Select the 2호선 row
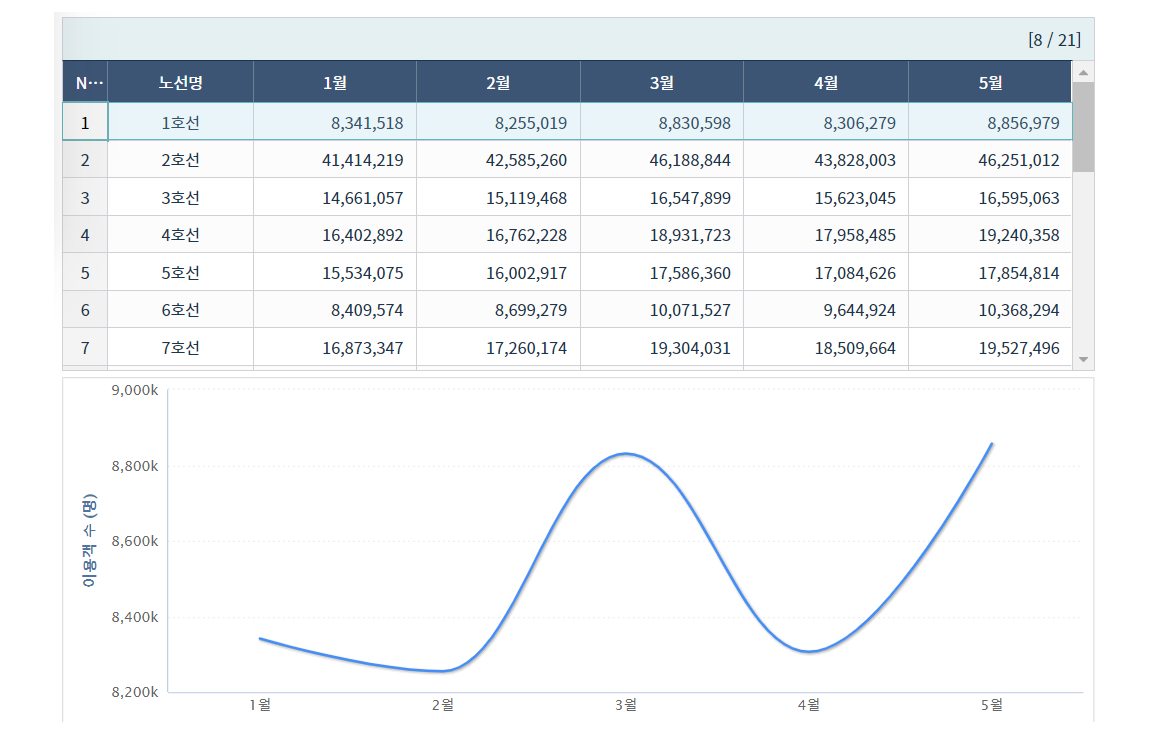 click(180, 160)
